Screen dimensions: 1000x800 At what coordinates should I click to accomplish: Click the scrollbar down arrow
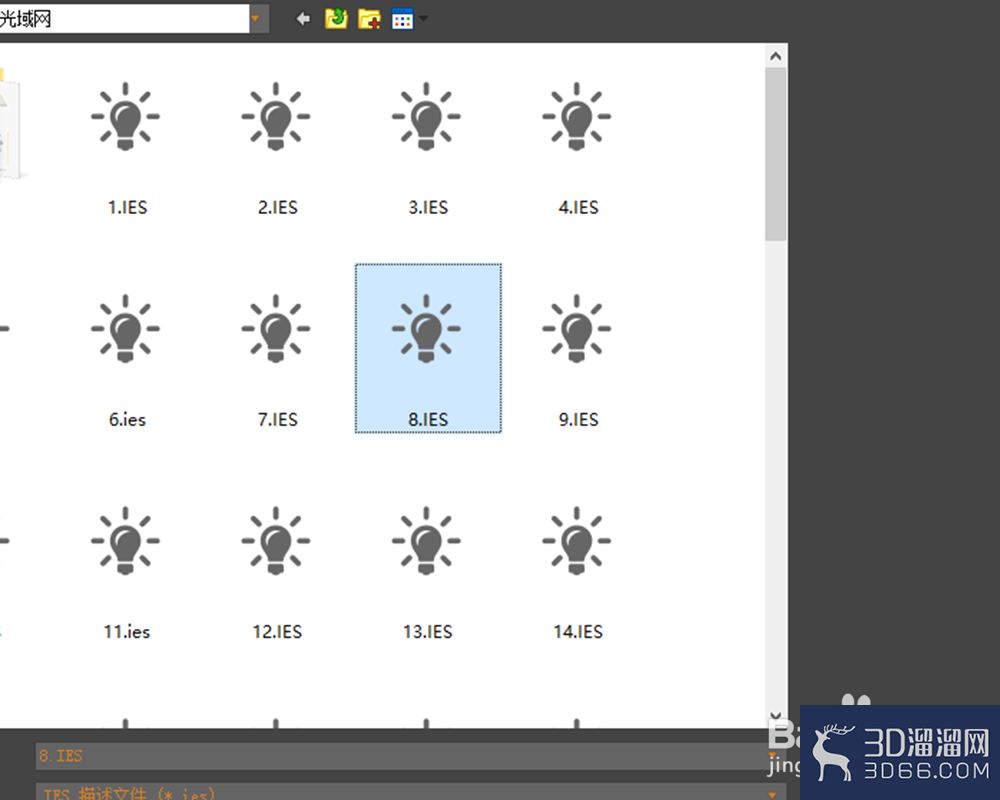coord(776,716)
